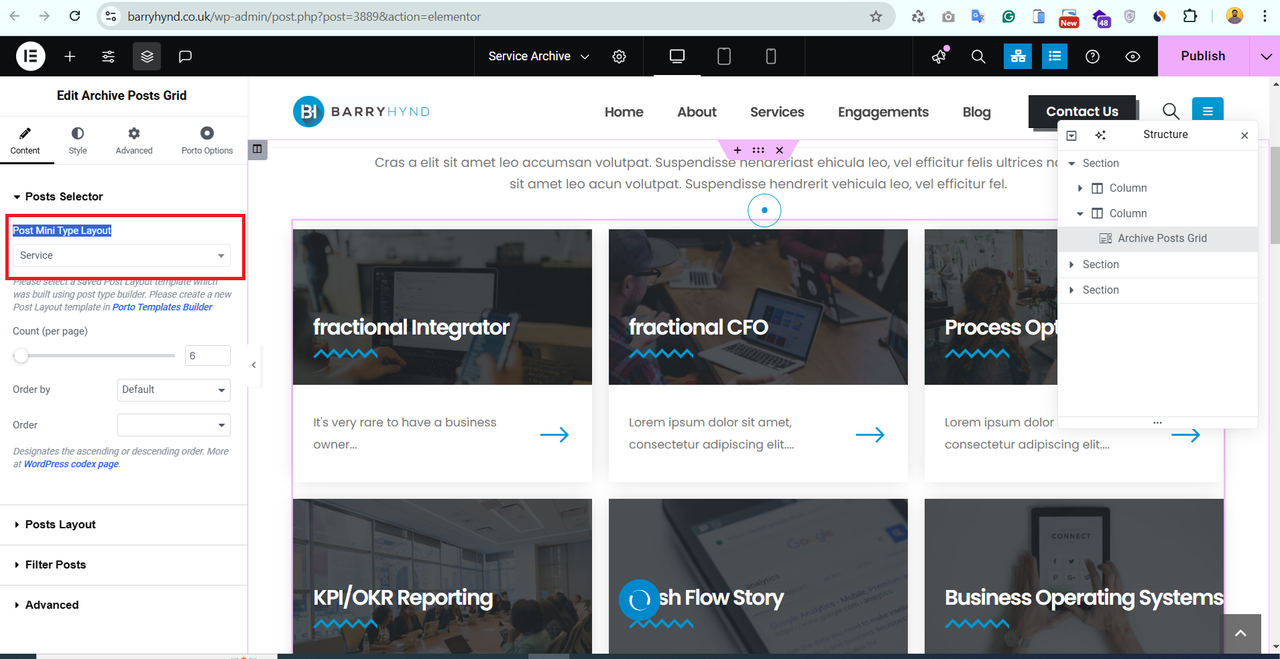This screenshot has height=659, width=1280.
Task: Open the Help question mark icon
Action: click(1093, 57)
